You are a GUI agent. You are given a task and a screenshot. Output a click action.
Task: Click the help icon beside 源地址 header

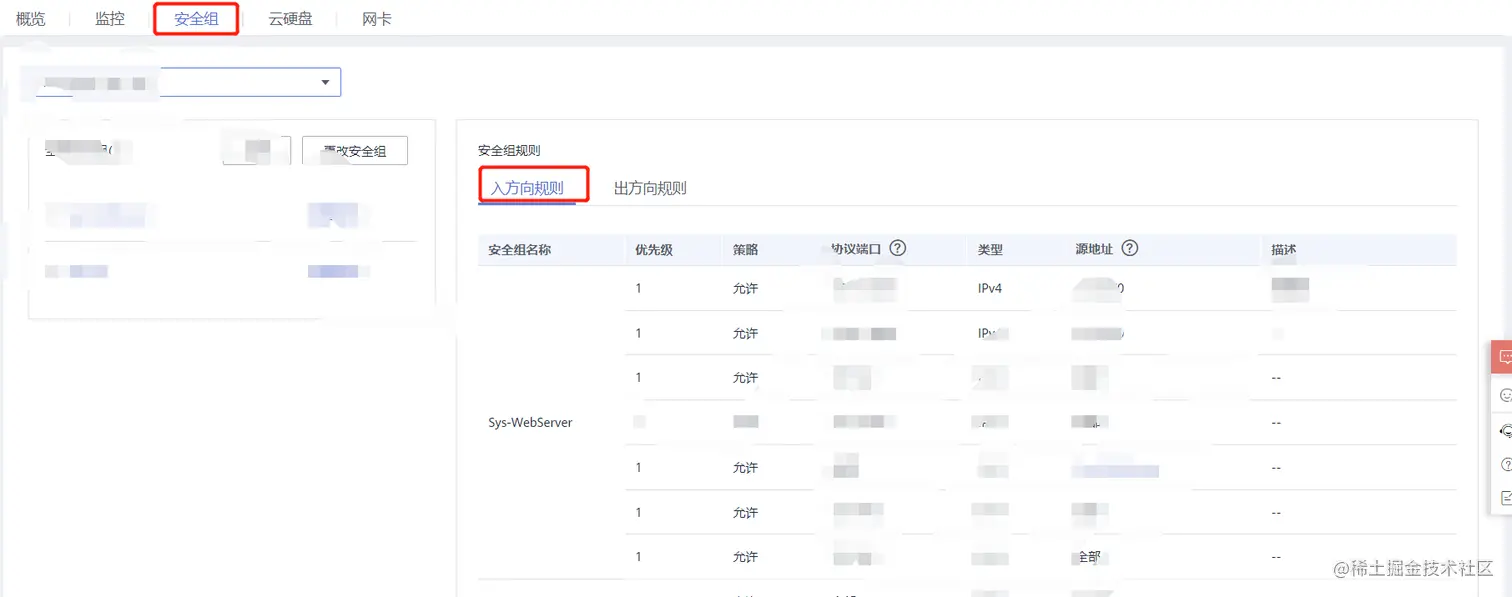(1130, 248)
